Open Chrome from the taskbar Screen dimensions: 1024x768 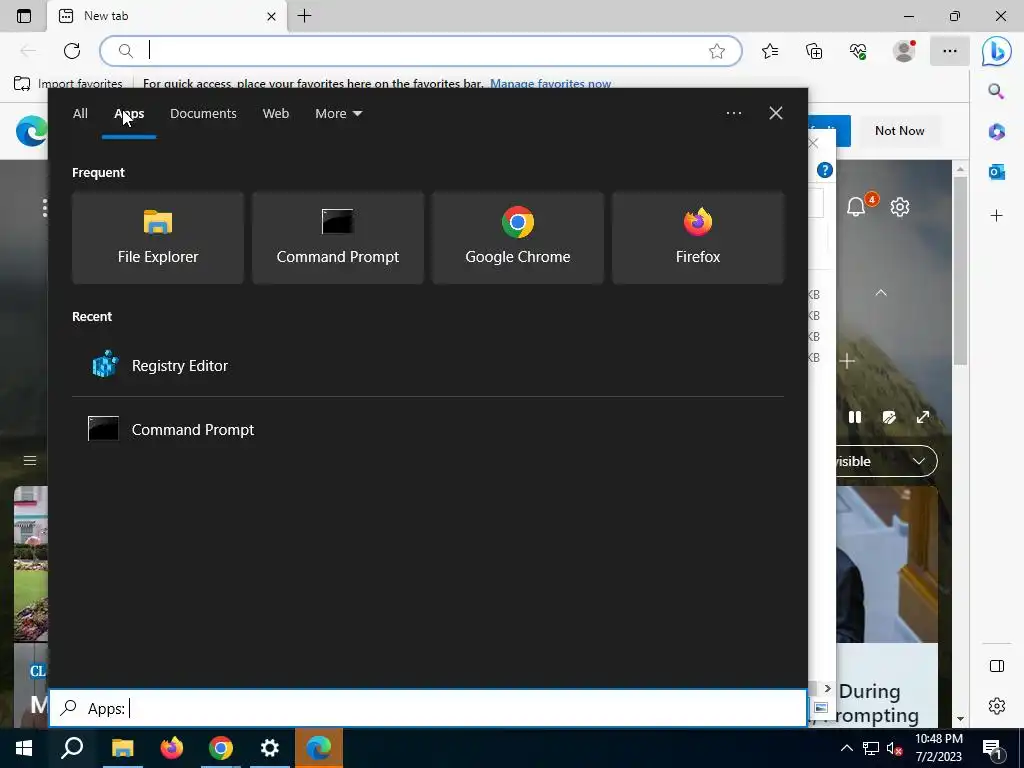(x=221, y=748)
